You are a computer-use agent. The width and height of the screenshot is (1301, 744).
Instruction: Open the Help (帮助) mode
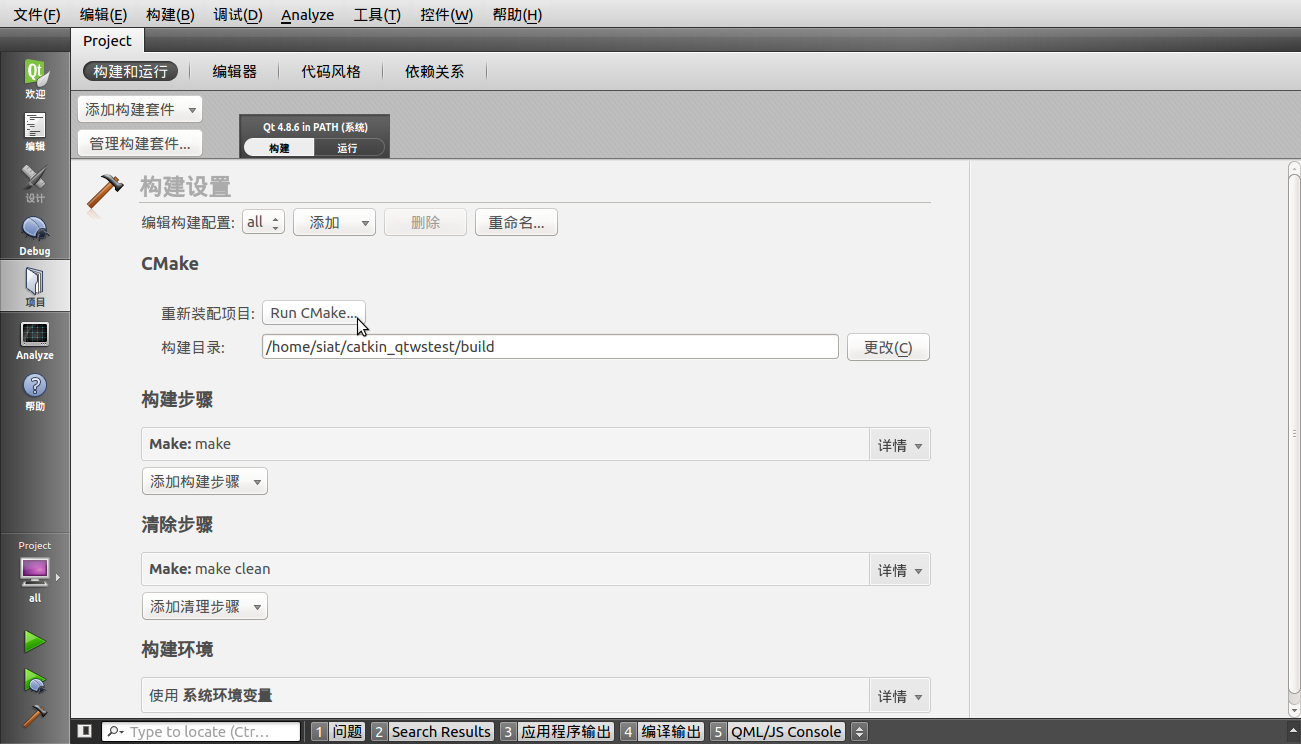coord(35,391)
